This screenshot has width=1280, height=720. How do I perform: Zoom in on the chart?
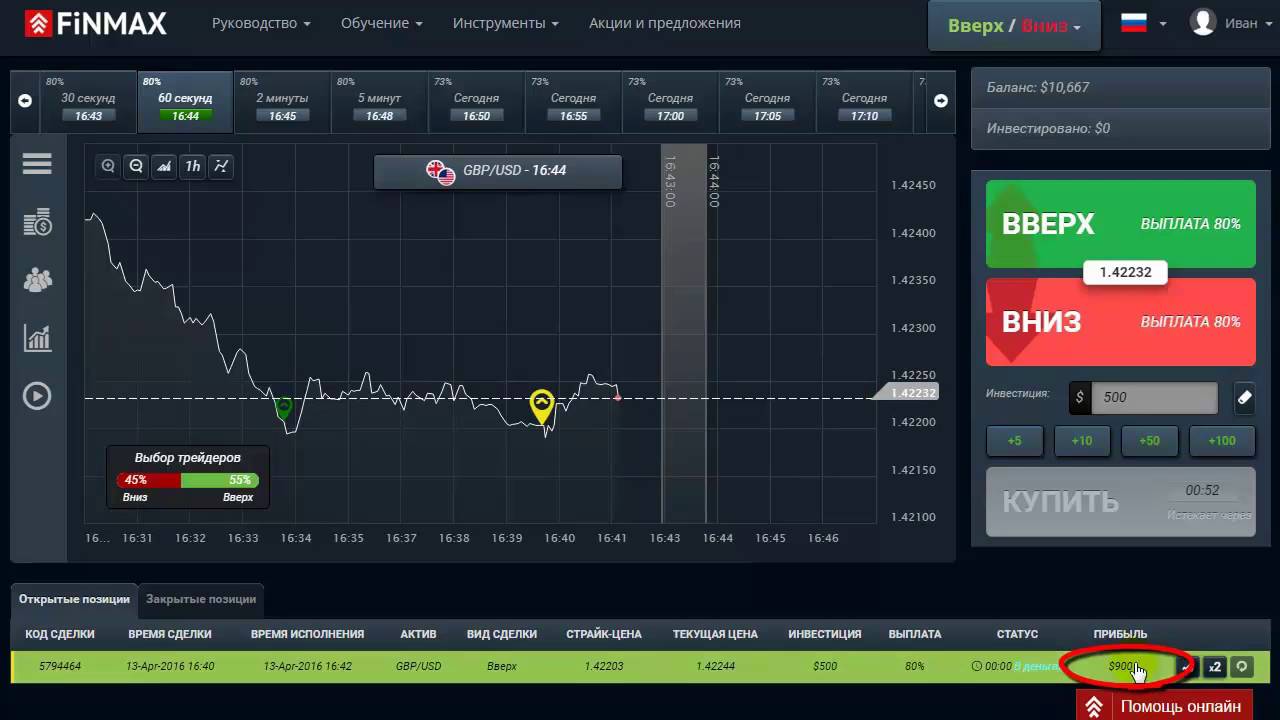[108, 167]
